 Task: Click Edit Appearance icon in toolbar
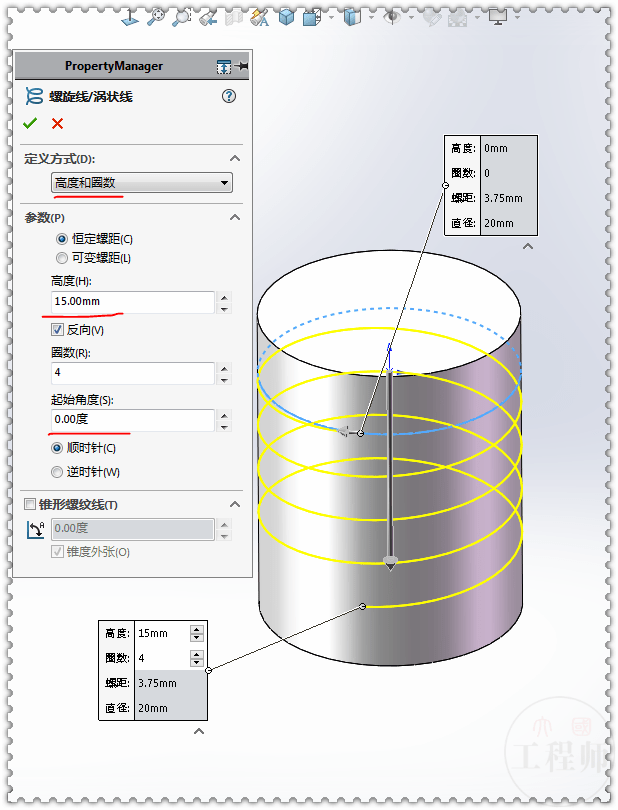[431, 19]
